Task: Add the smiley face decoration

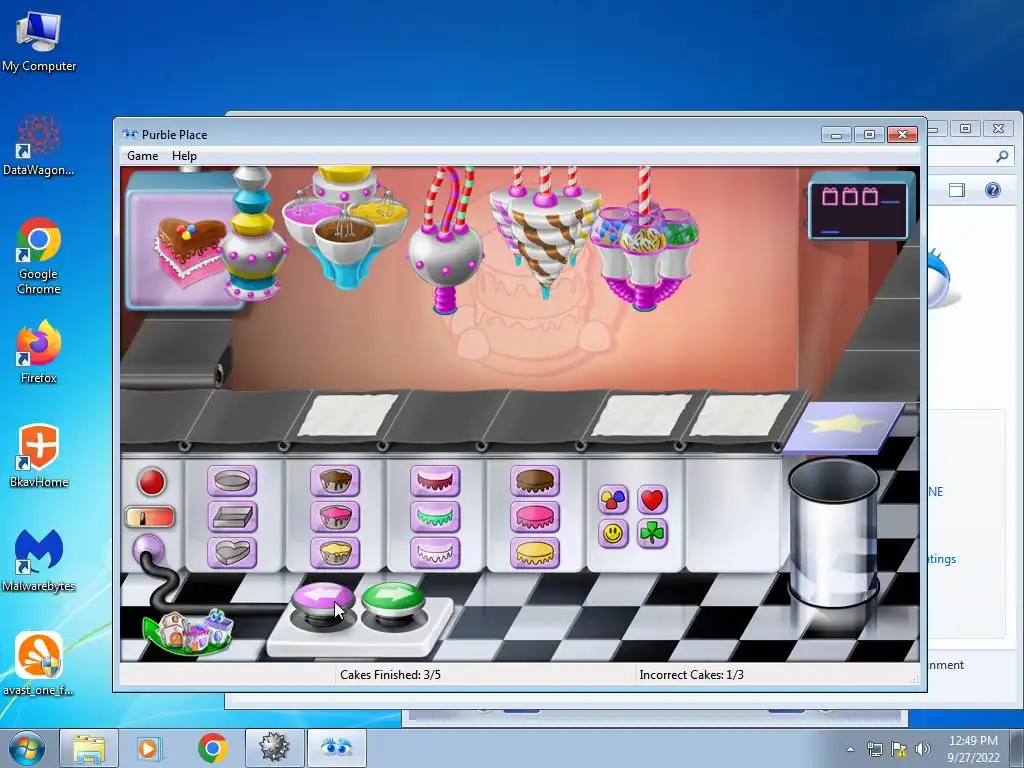Action: tap(613, 534)
